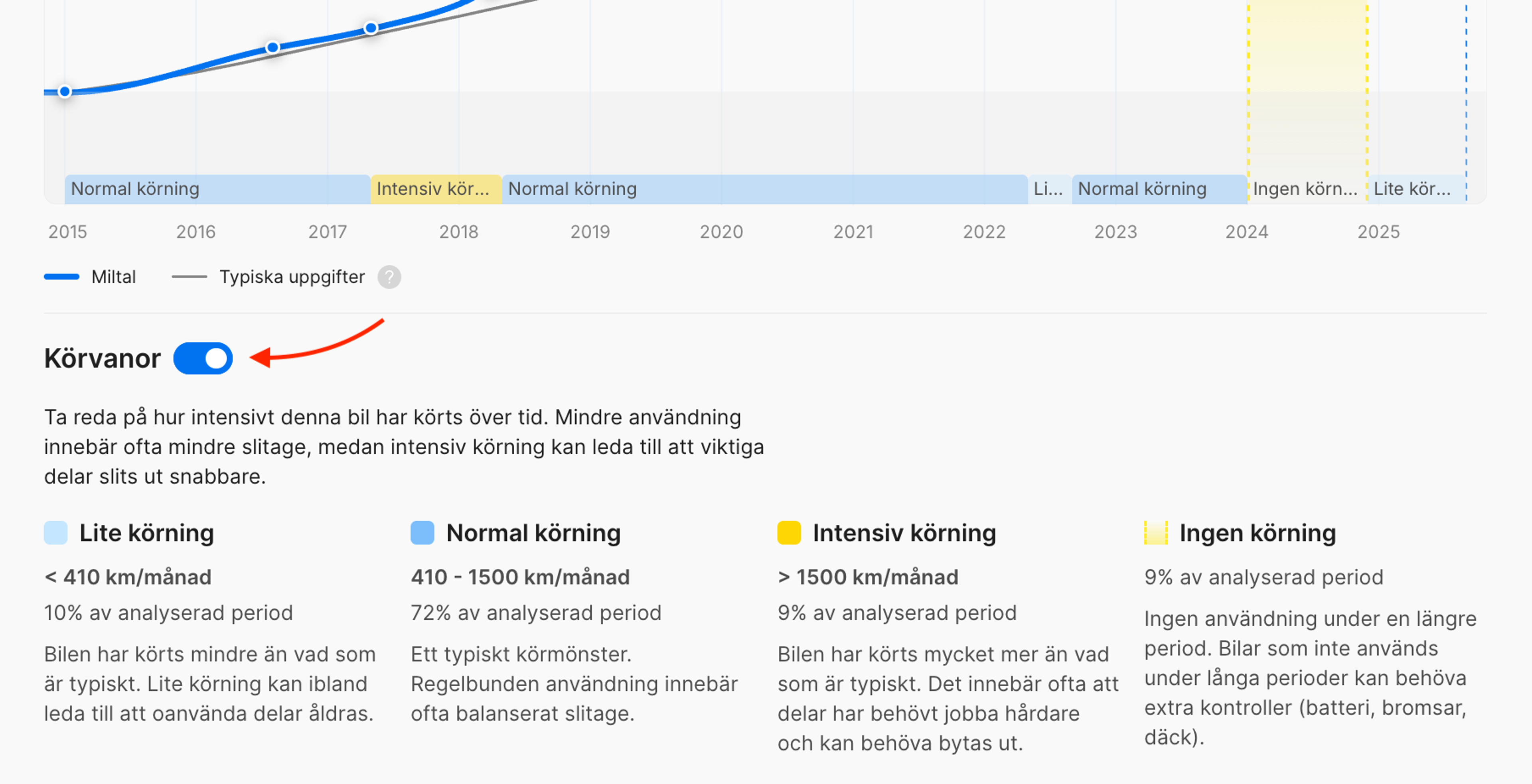Select the long Normal körning bar 2018-2021
1532x784 pixels.
tap(764, 189)
